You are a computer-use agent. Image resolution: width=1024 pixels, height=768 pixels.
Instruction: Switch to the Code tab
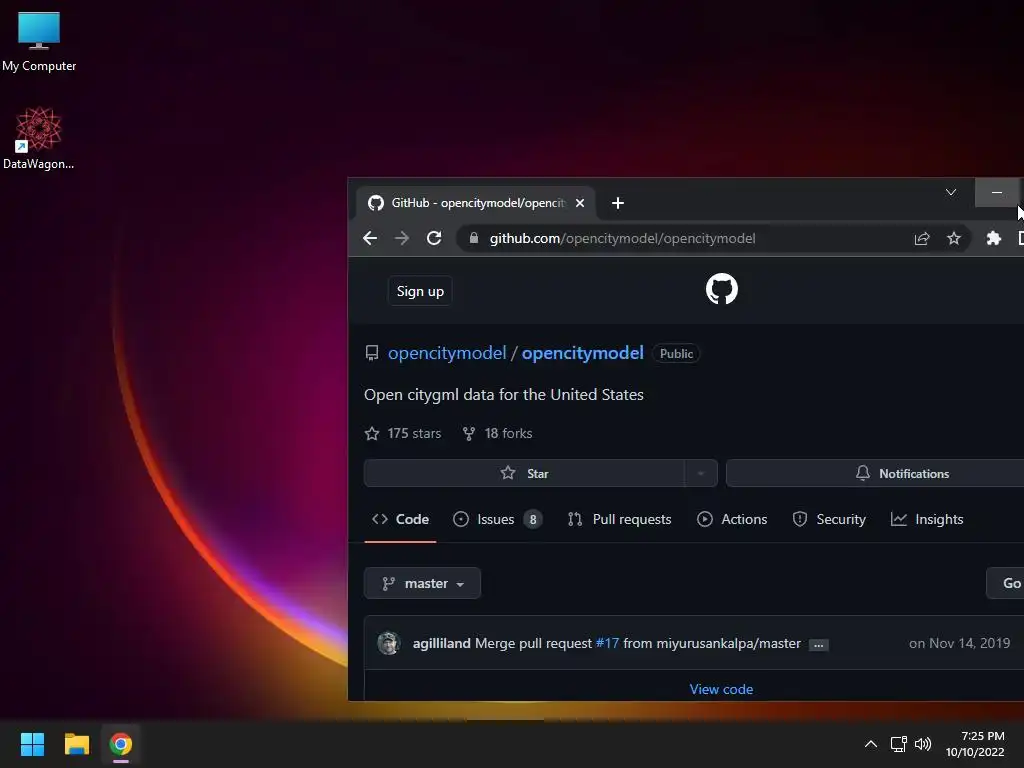(x=400, y=519)
